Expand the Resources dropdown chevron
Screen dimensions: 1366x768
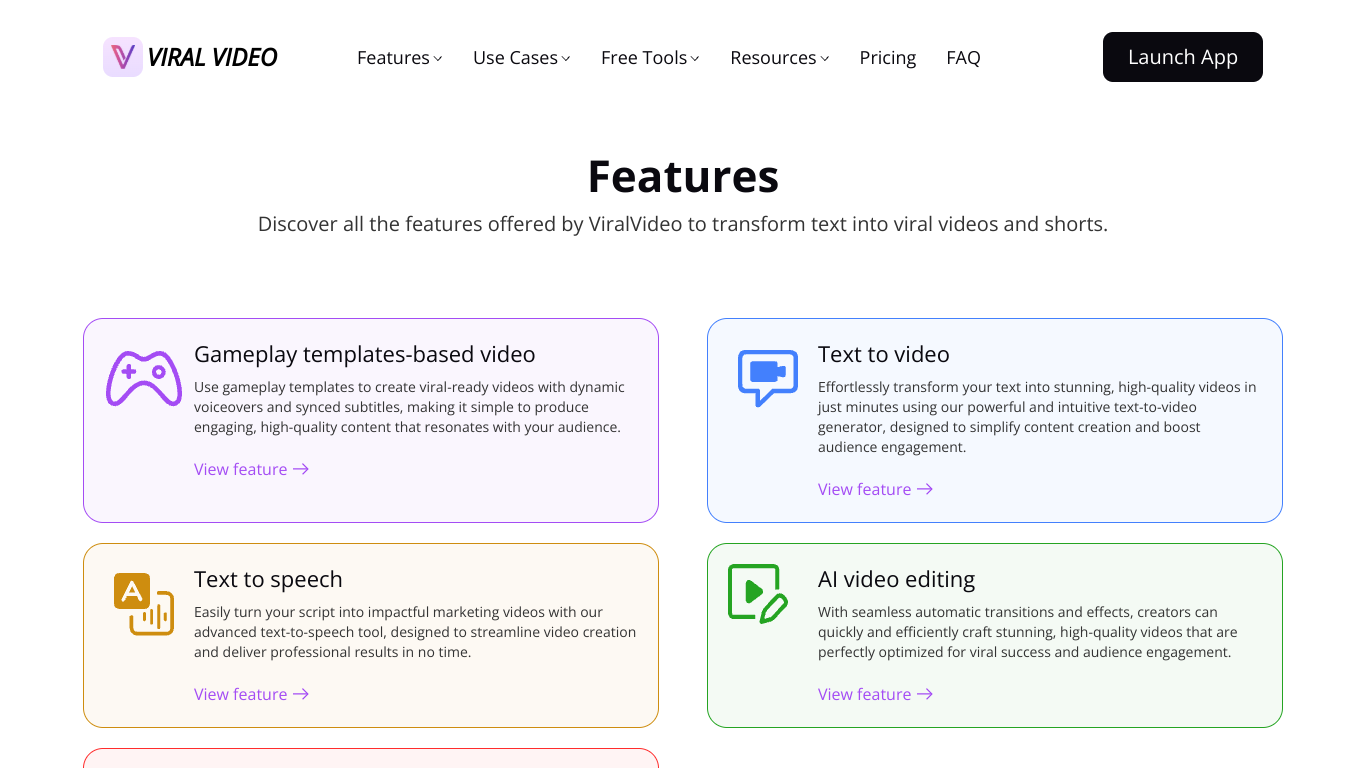tap(825, 59)
